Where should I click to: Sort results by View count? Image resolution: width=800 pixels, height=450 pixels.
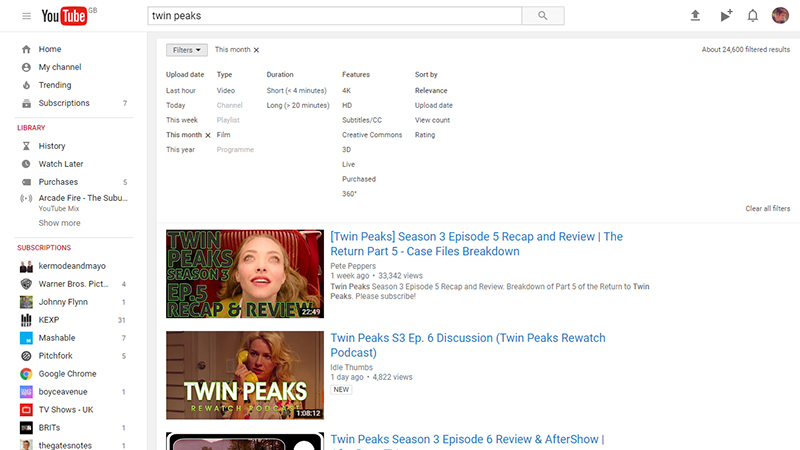point(432,120)
